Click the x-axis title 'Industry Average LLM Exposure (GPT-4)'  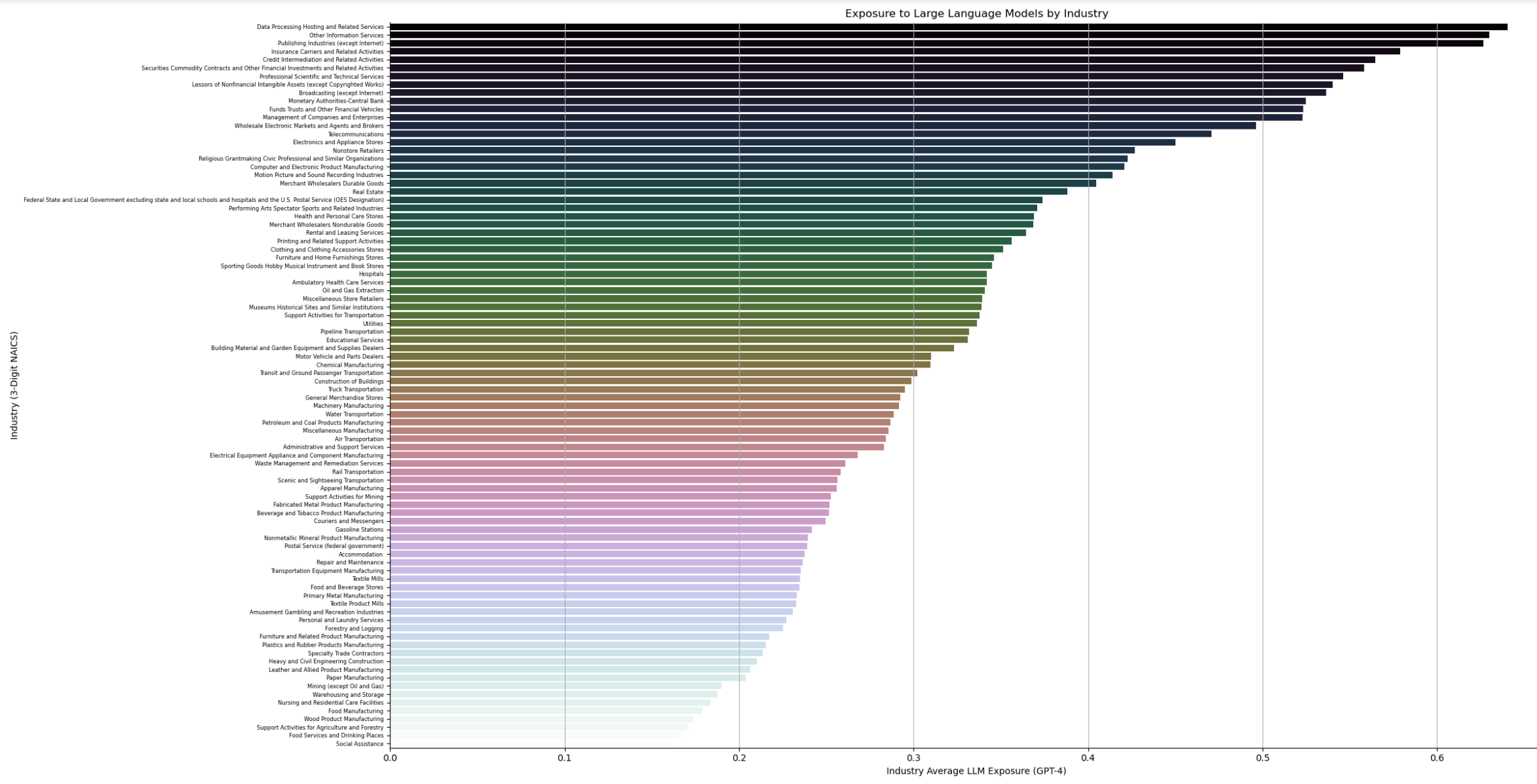click(975, 771)
